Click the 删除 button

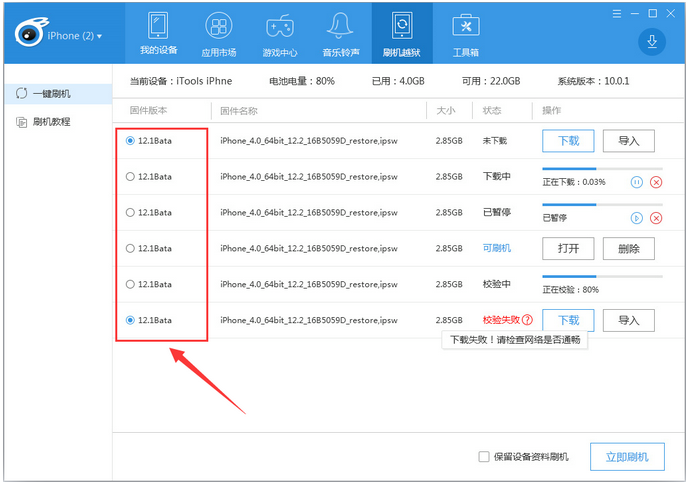coord(628,249)
